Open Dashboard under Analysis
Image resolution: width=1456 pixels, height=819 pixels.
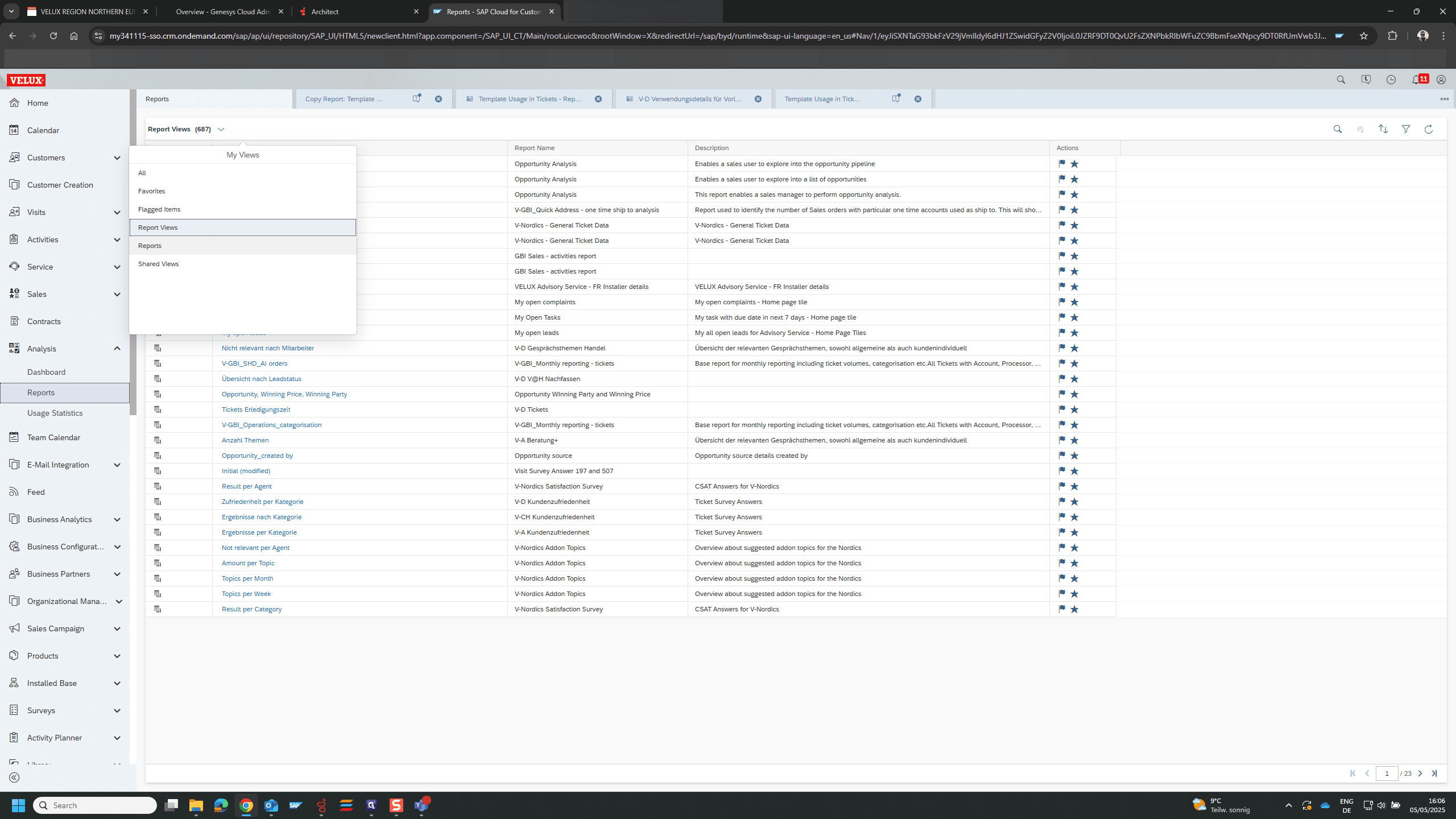46,372
